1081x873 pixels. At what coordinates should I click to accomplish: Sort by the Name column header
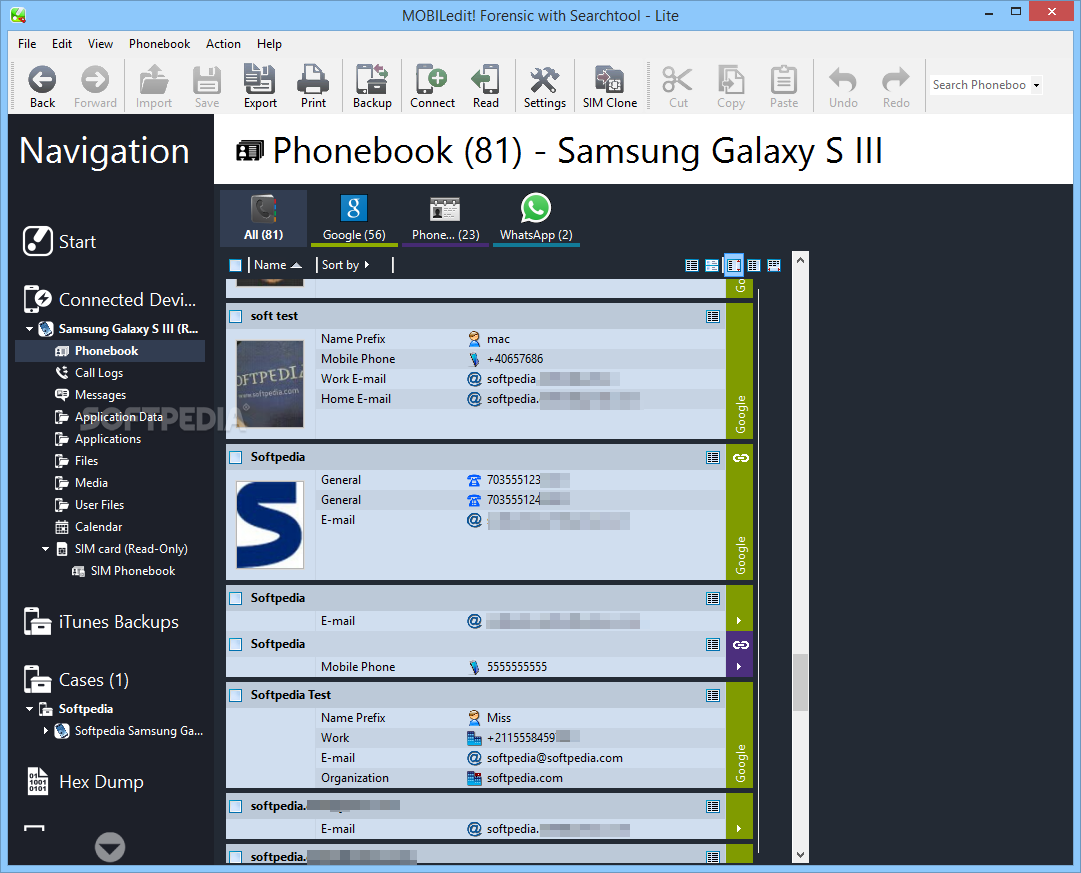point(277,265)
